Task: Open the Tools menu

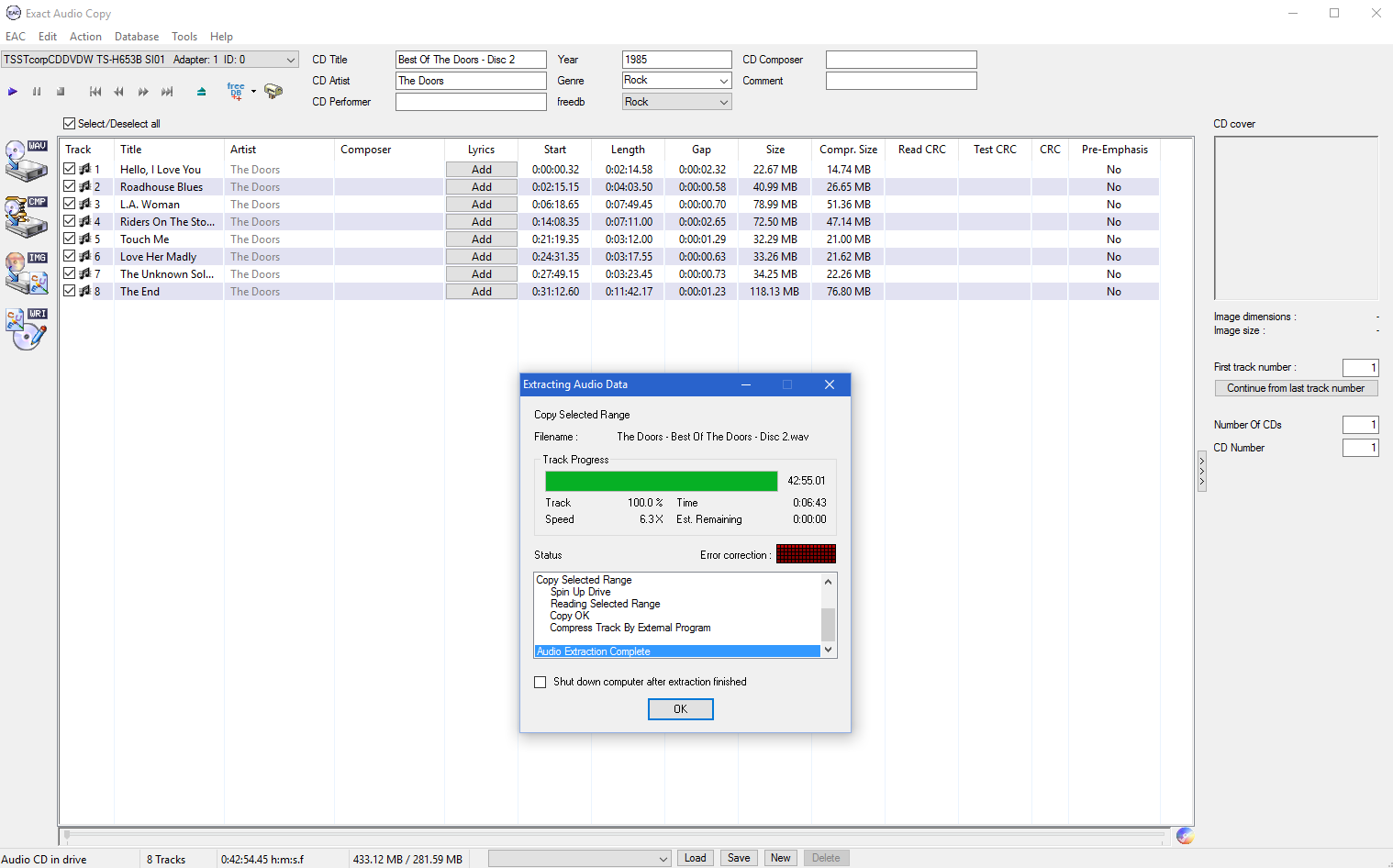Action: coord(184,37)
